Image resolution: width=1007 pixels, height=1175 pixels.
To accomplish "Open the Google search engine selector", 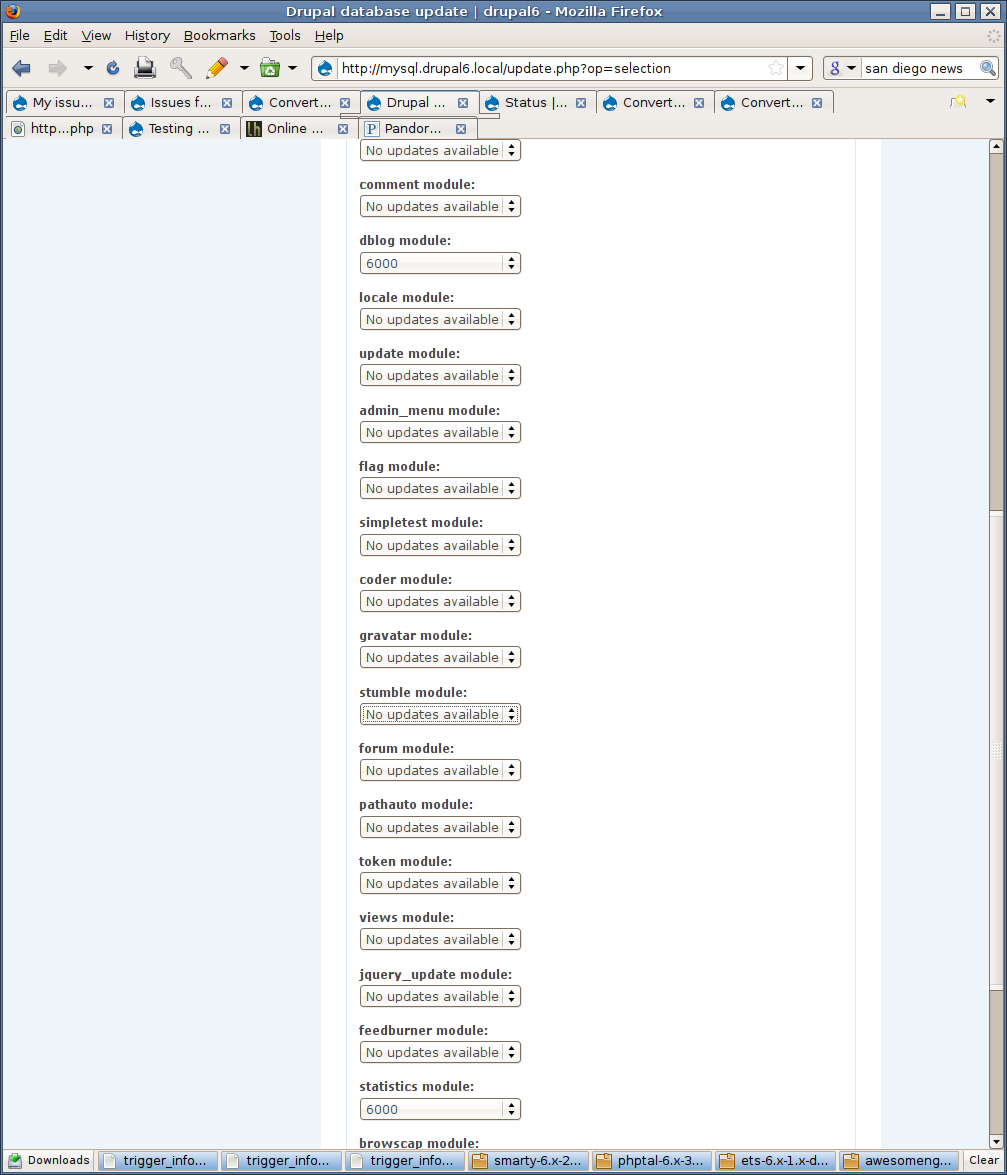I will coord(841,68).
